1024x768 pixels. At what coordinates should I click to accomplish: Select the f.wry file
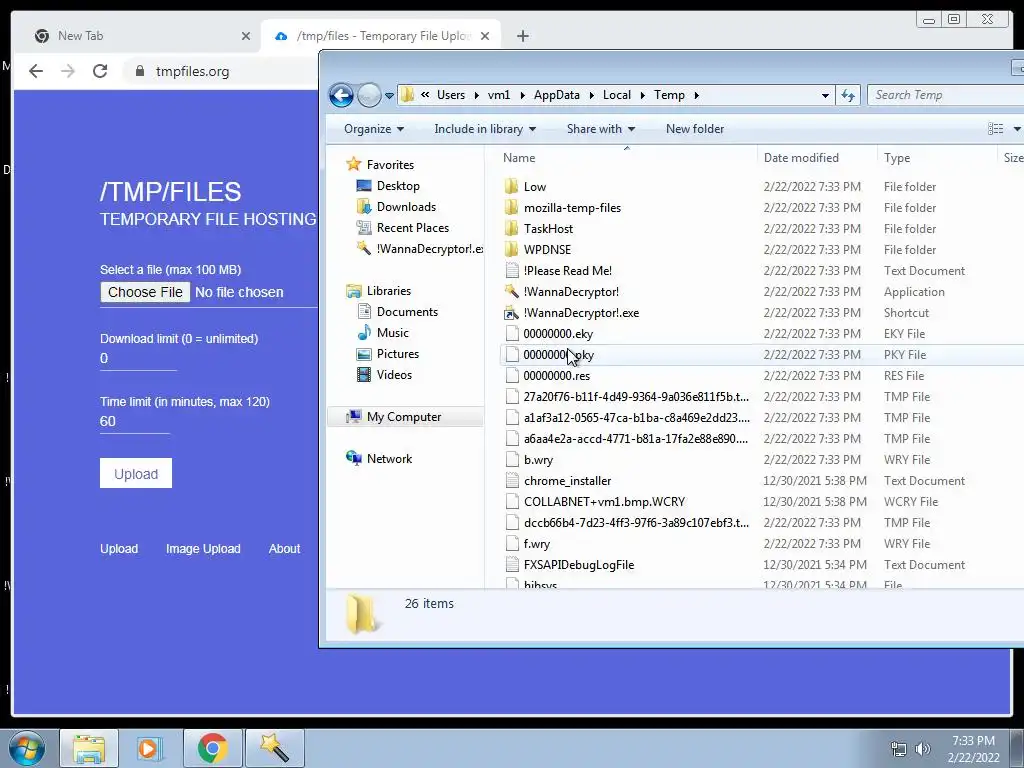pos(536,544)
